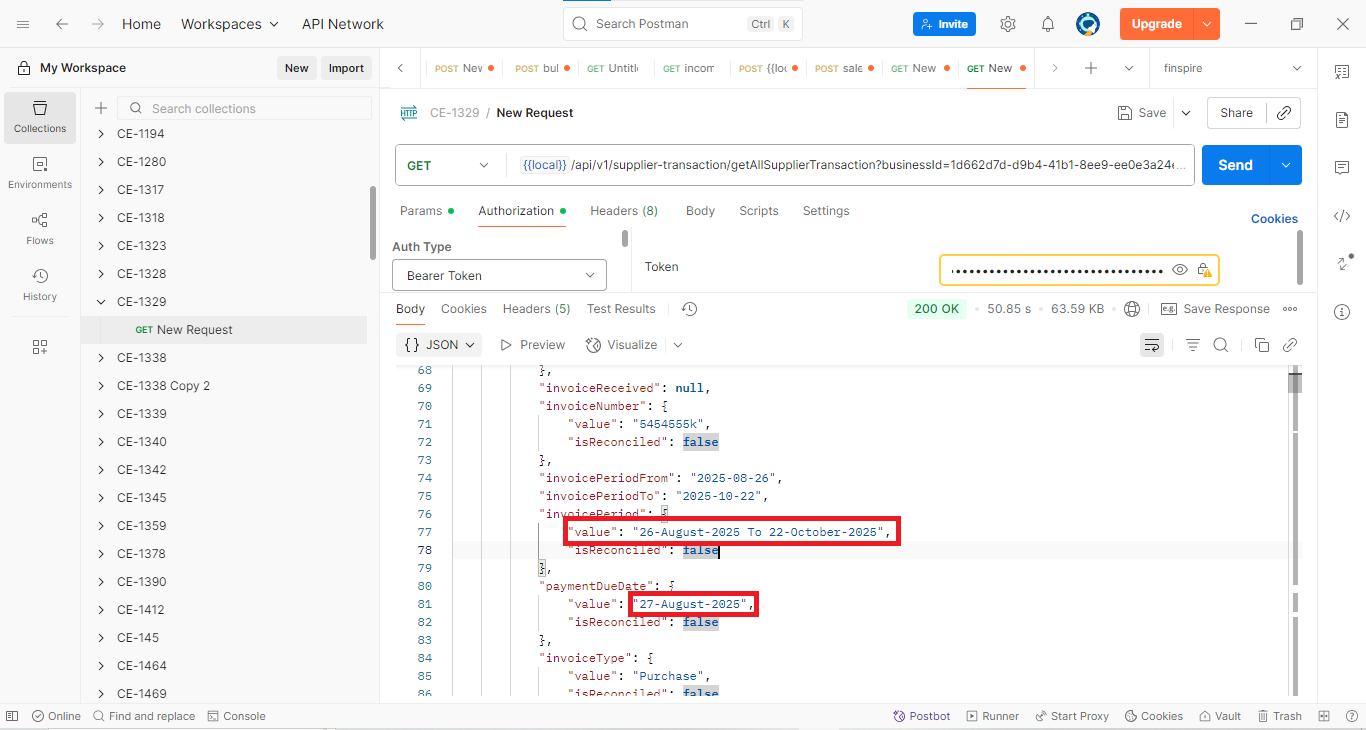This screenshot has width=1366, height=730.
Task: Open the Flows sidebar panel
Action: point(40,230)
